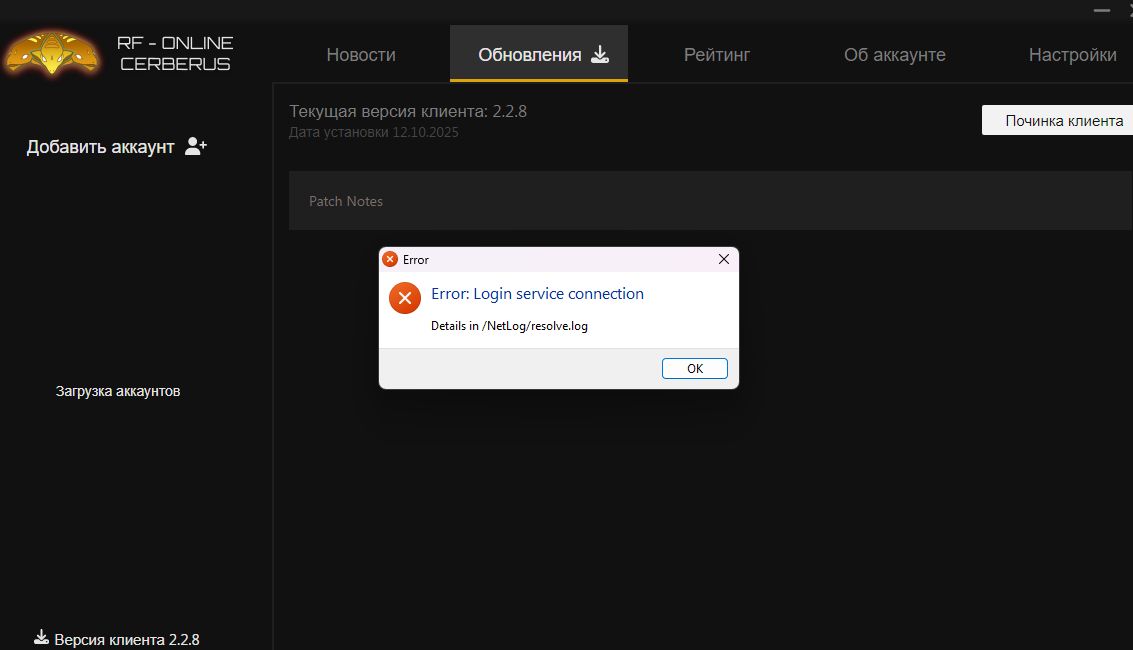Close the Error dialog with the X
The image size is (1133, 650).
tap(724, 259)
